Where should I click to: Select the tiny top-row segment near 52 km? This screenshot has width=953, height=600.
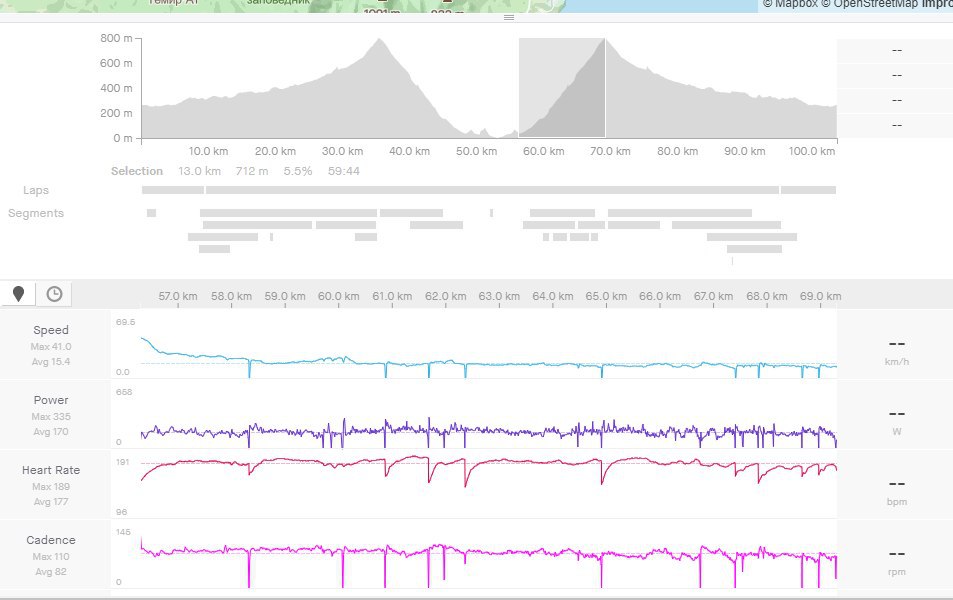click(491, 213)
